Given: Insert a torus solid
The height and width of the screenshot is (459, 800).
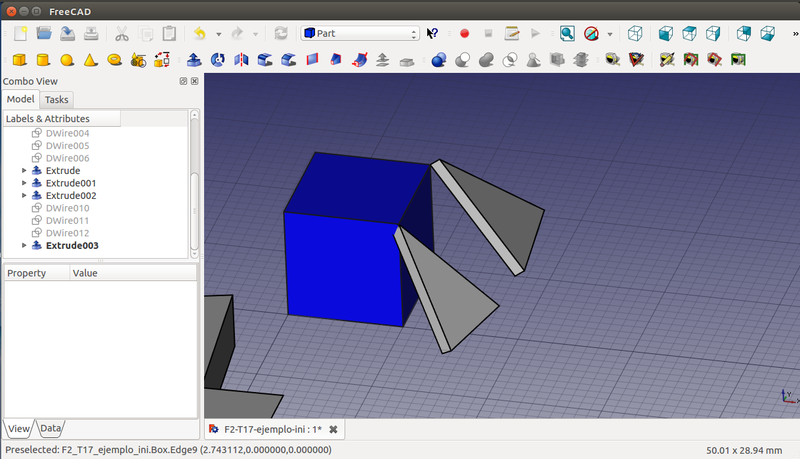Looking at the screenshot, I should (x=114, y=60).
